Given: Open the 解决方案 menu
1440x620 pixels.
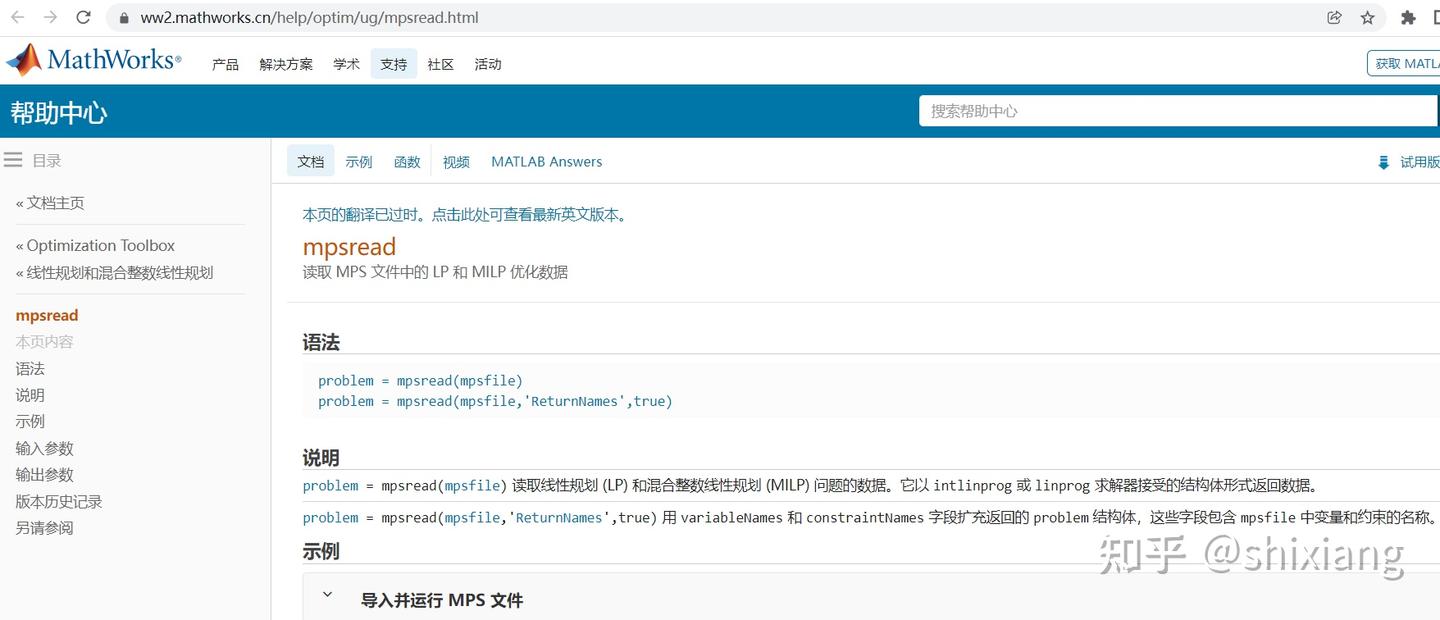Looking at the screenshot, I should coord(285,63).
